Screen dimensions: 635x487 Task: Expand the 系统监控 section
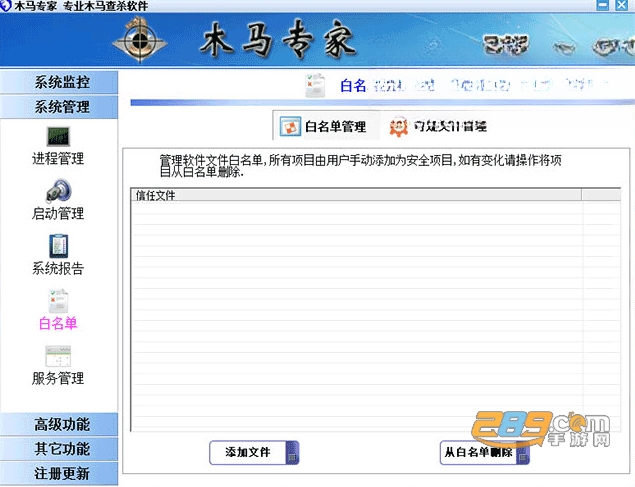pyautogui.click(x=59, y=82)
